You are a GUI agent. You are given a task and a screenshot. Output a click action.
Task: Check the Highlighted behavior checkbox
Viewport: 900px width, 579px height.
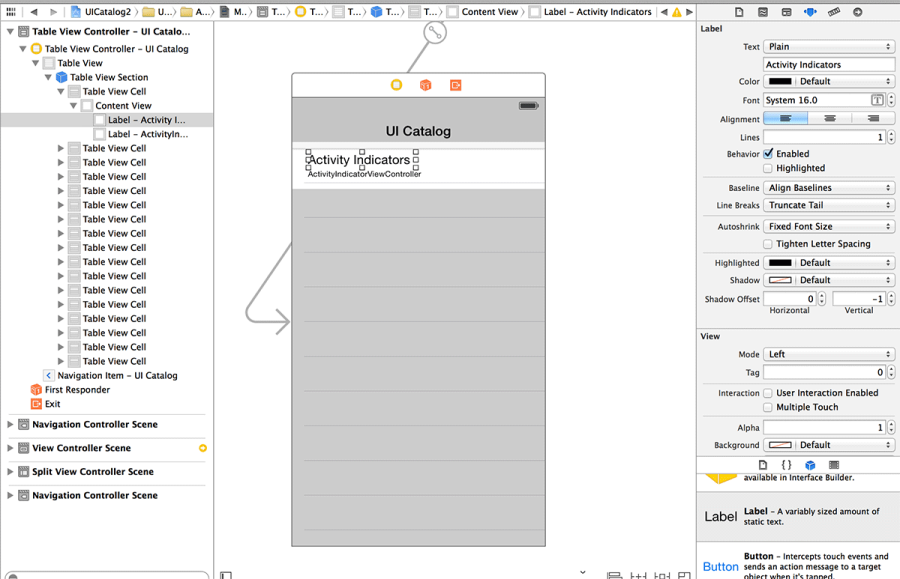(769, 167)
